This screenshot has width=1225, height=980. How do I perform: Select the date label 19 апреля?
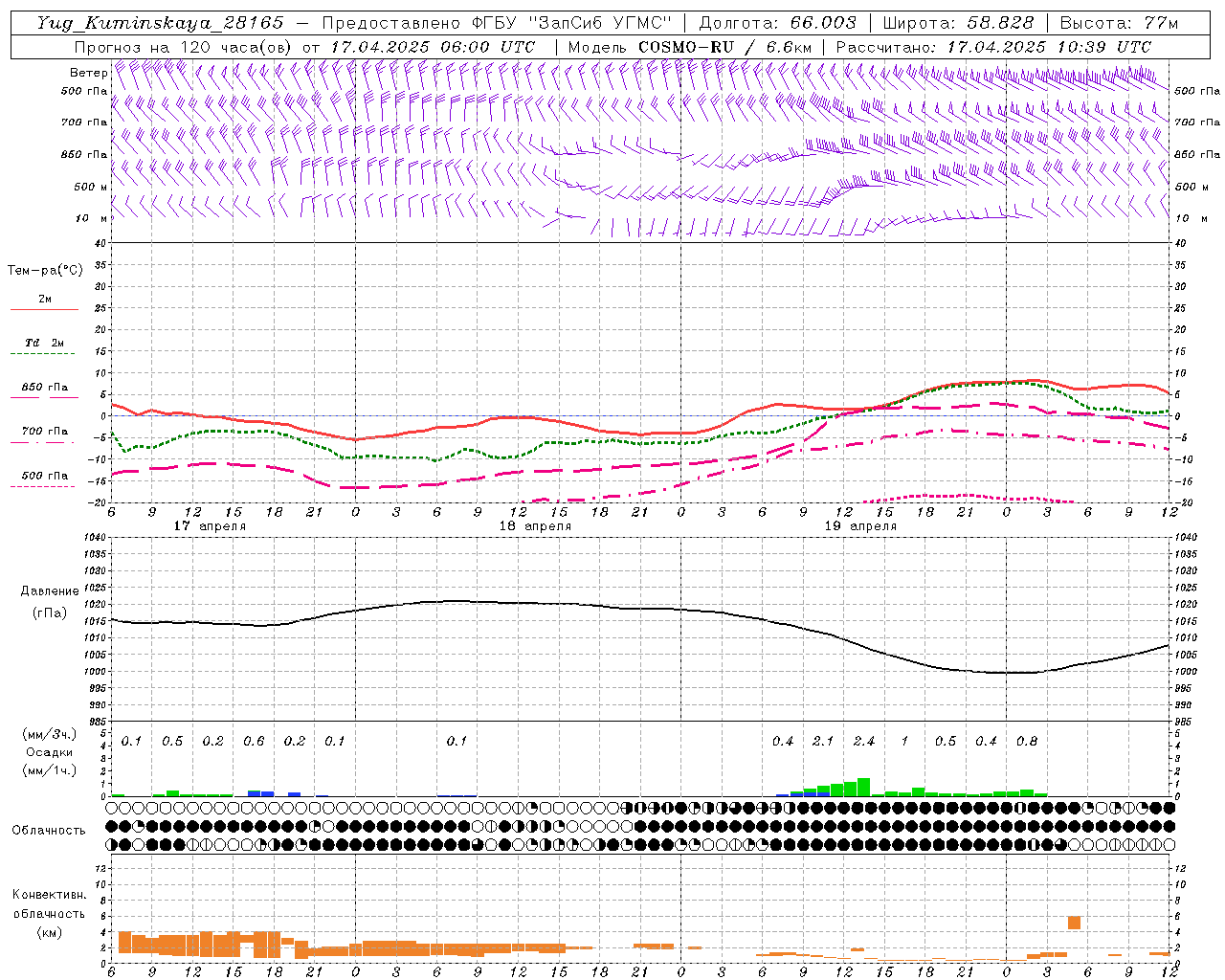860,526
